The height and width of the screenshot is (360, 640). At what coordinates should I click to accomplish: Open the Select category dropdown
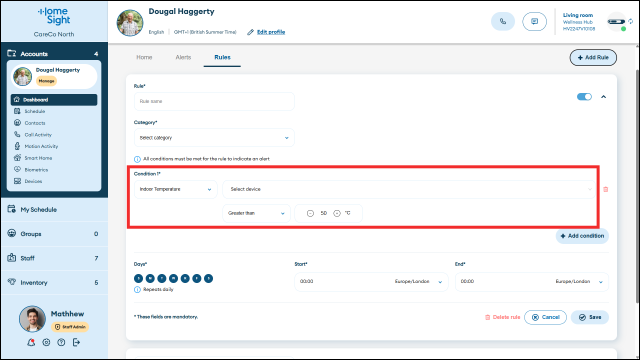(214, 138)
